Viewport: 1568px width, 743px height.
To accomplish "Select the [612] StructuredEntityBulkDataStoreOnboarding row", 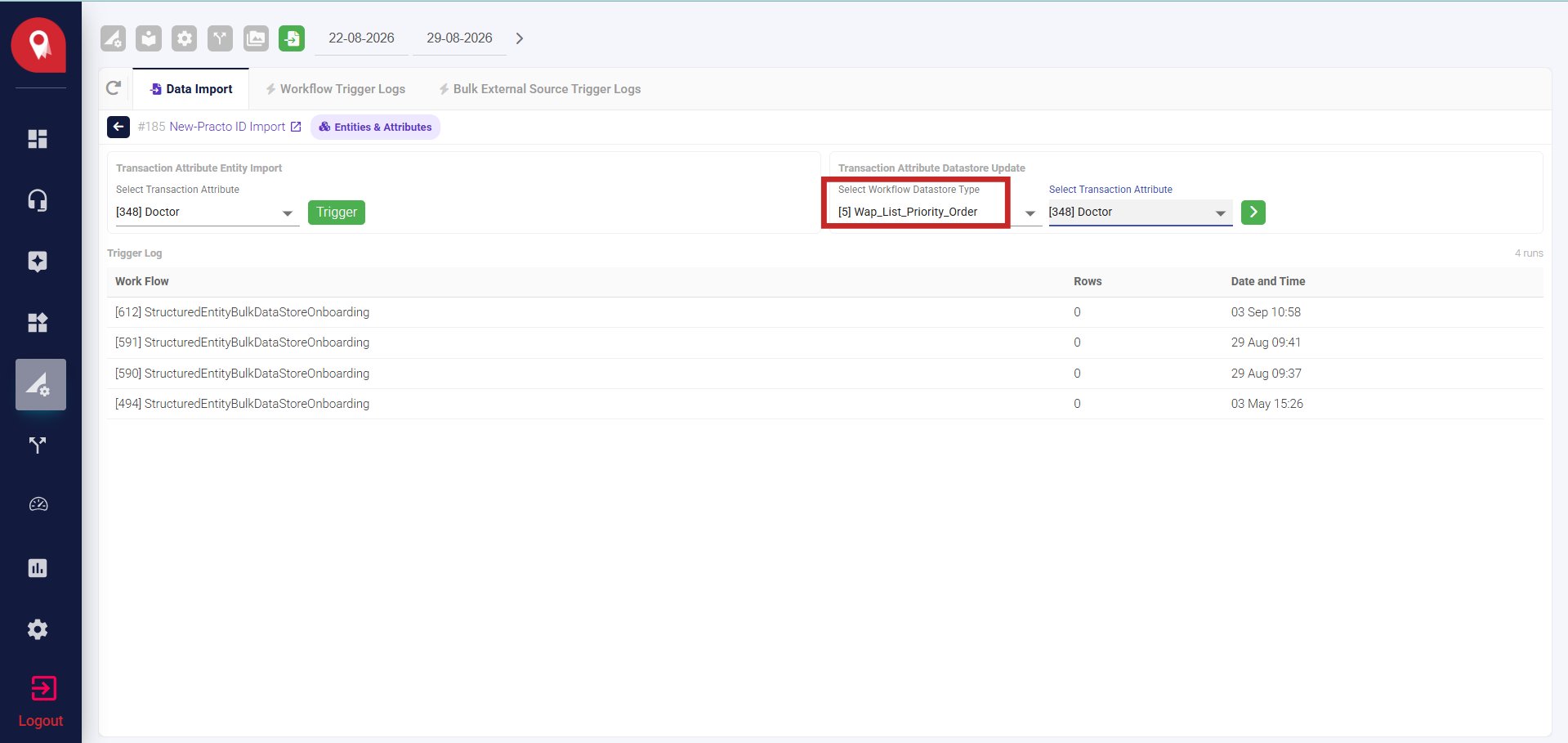I will 825,312.
